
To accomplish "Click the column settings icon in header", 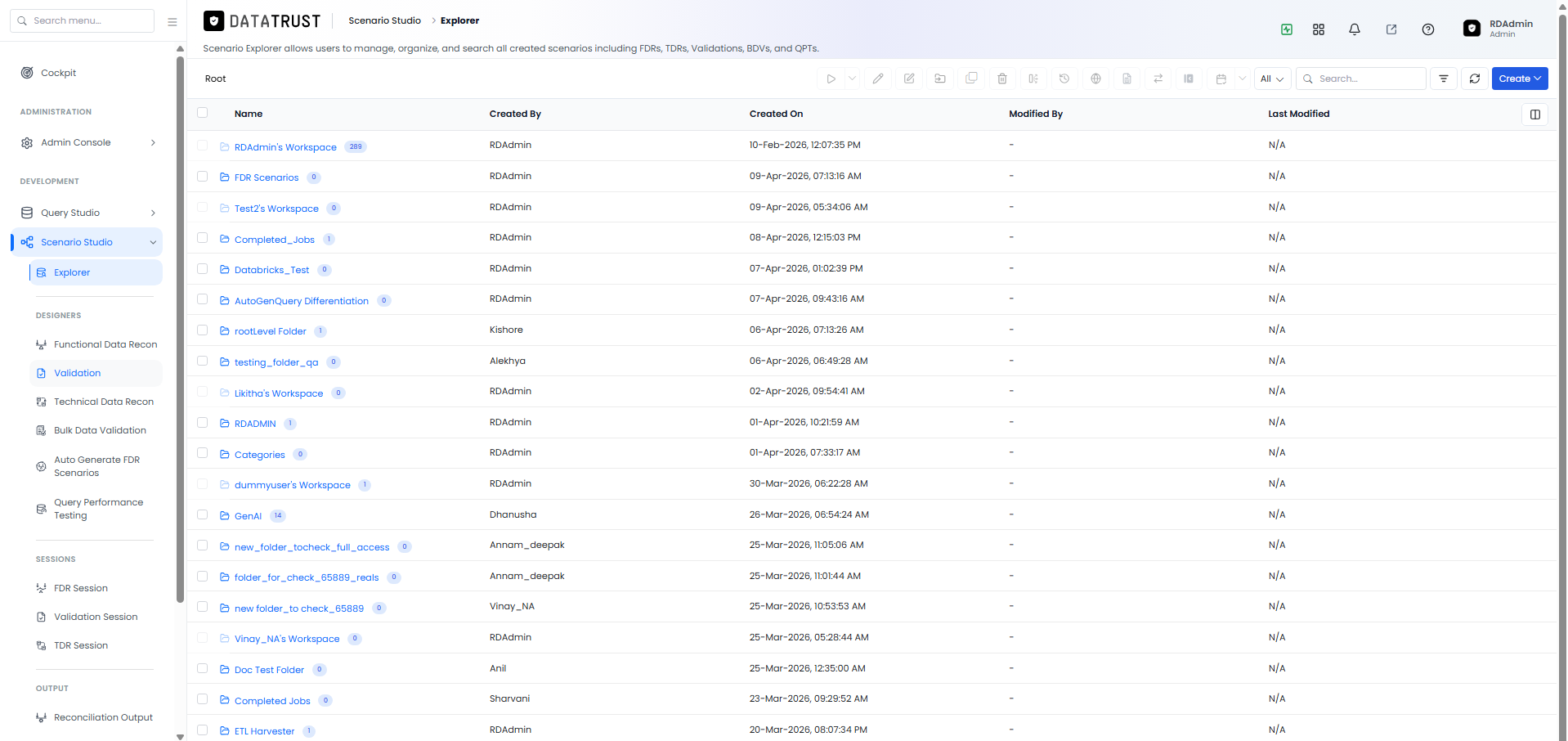I will (x=1535, y=115).
